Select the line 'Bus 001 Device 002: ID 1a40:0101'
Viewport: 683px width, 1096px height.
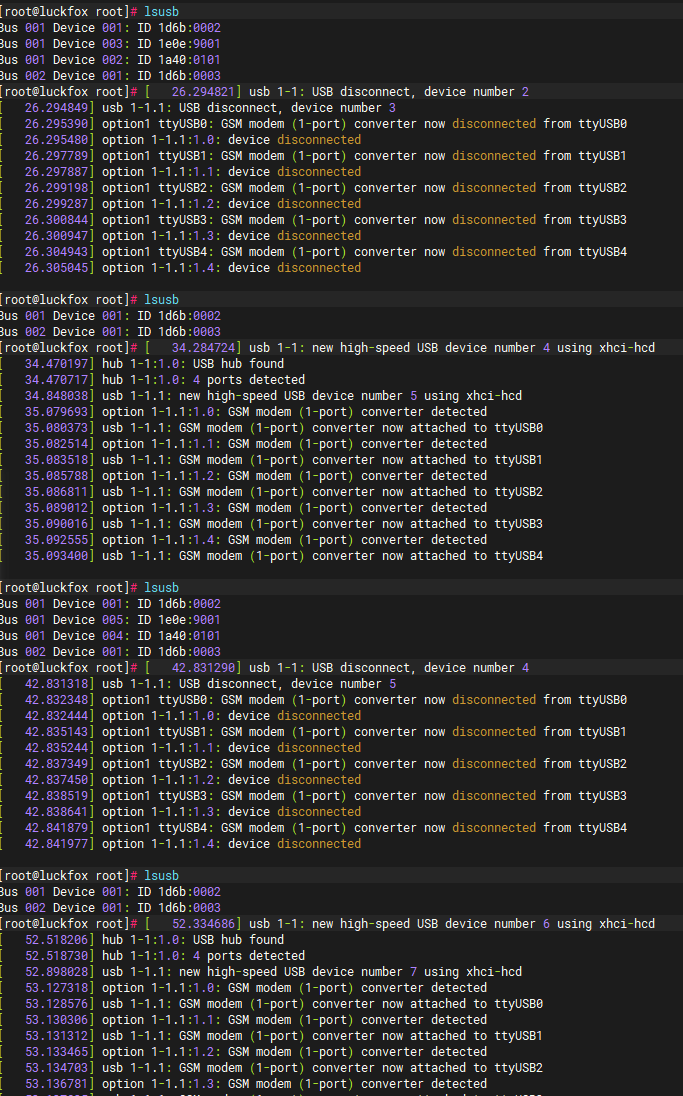(x=110, y=60)
